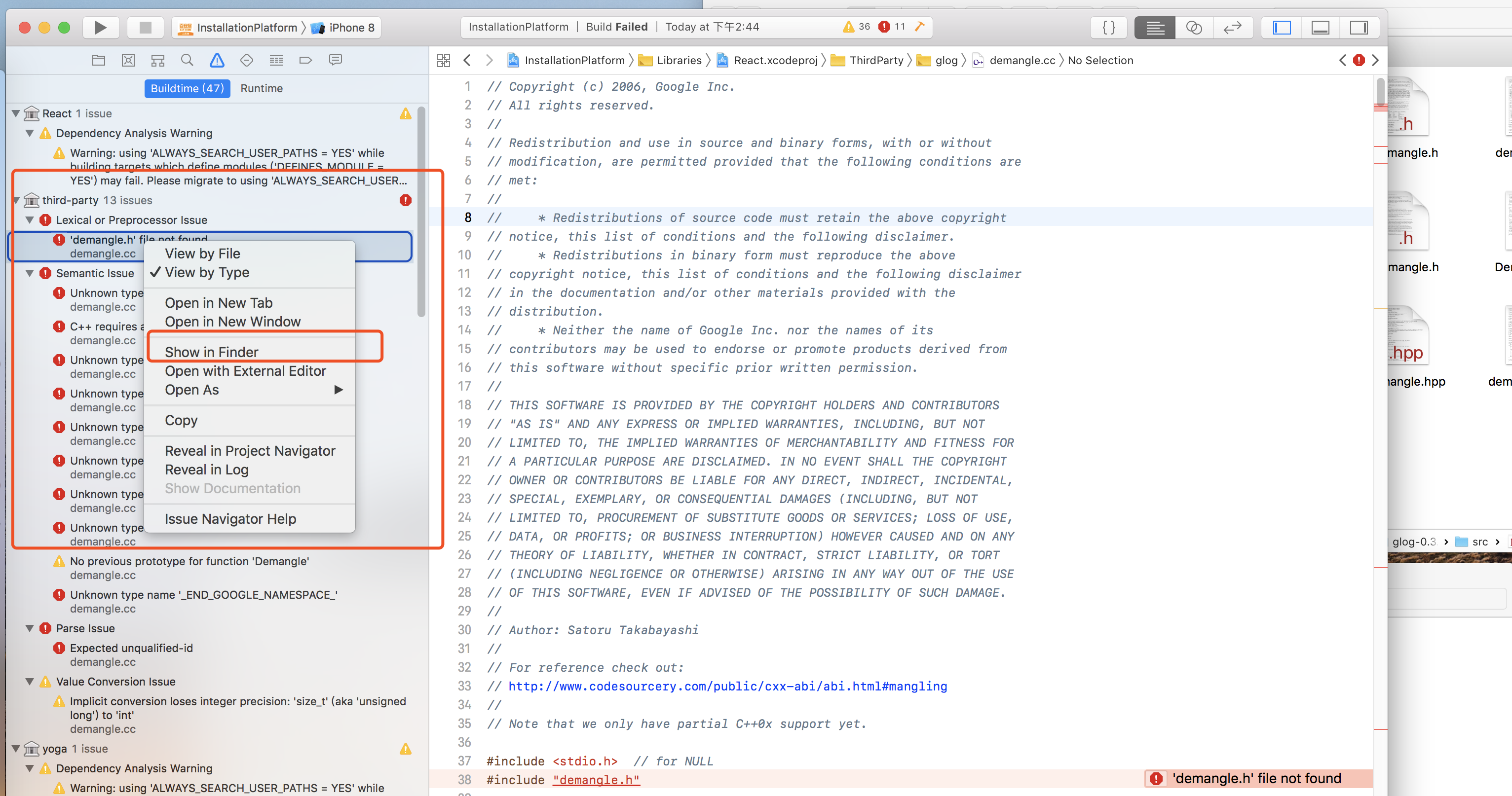Collapse the React issues group

16,113
